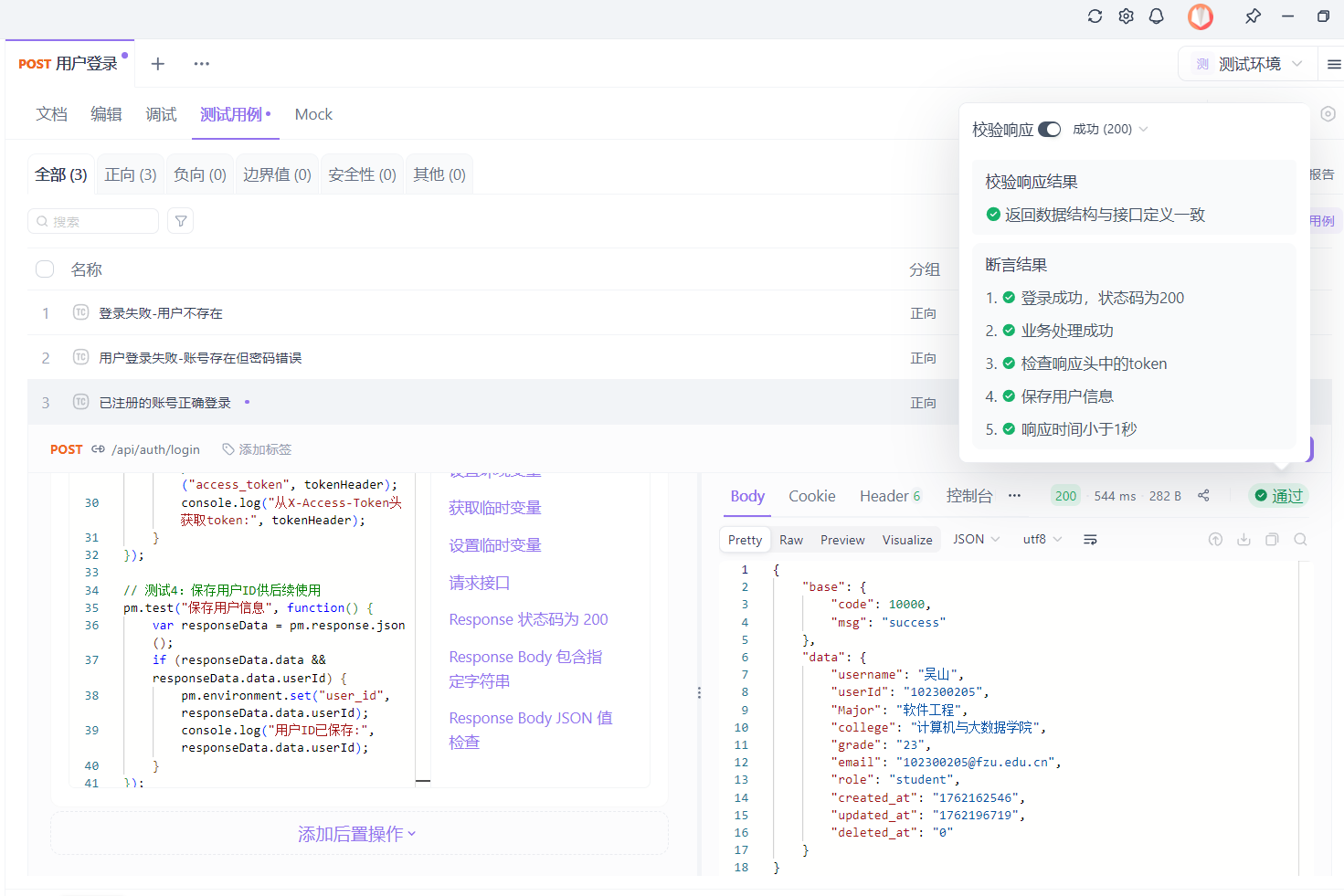The image size is (1344, 896).
Task: Switch to response Body tab
Action: [x=747, y=496]
